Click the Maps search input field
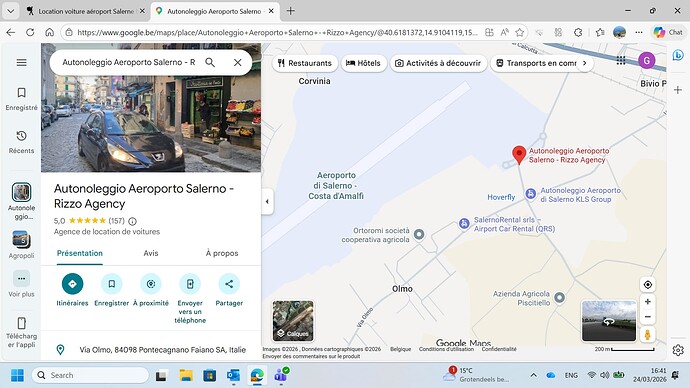690x388 pixels. (129, 62)
